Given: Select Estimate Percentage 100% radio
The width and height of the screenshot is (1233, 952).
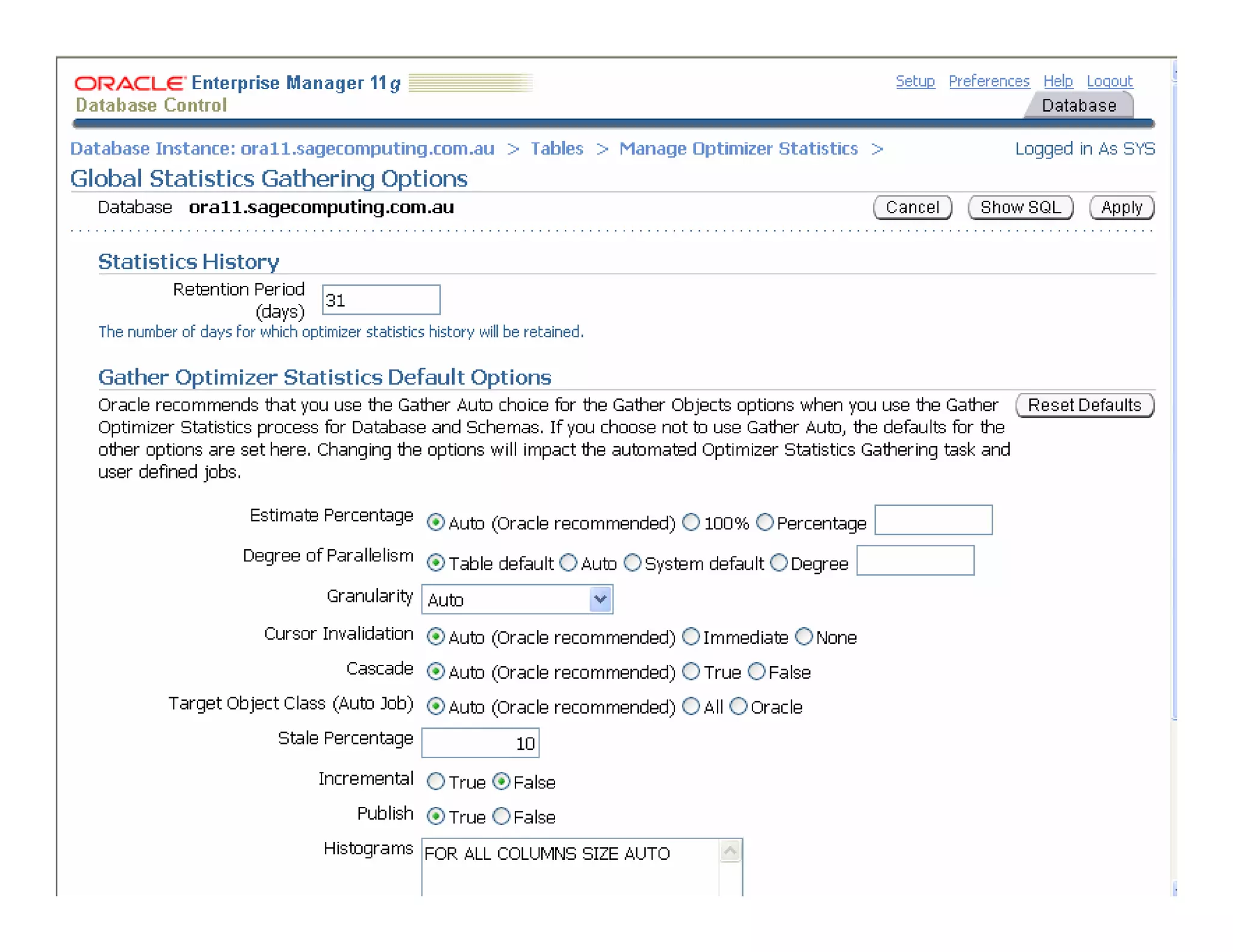Looking at the screenshot, I should [x=691, y=522].
